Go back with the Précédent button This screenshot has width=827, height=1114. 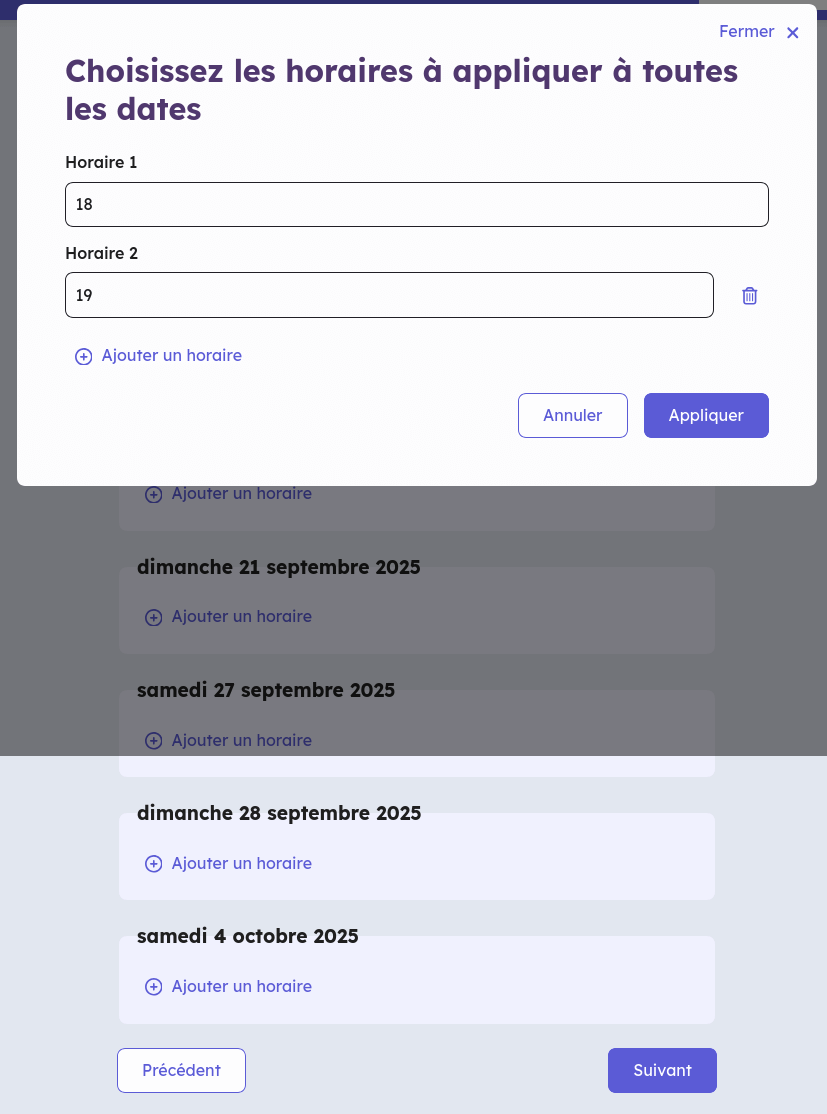tap(181, 1070)
